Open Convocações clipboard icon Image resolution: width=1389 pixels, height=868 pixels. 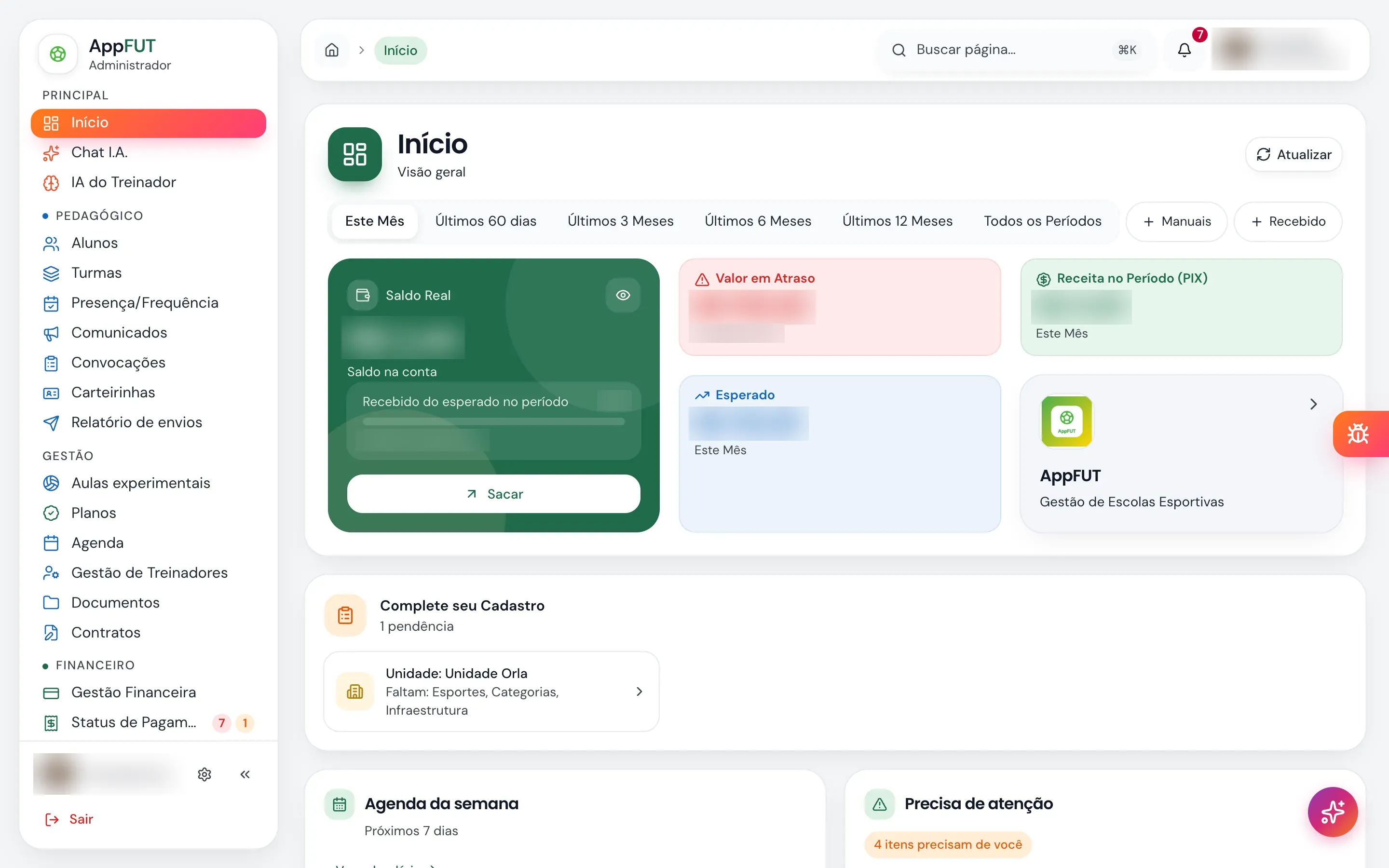51,364
